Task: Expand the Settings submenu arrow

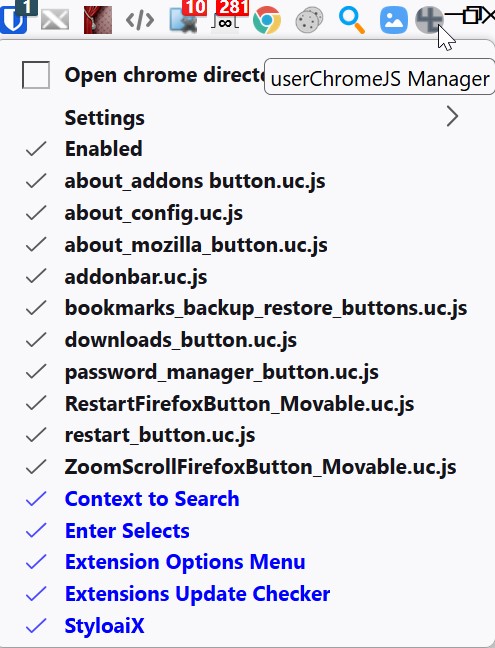Action: click(x=452, y=117)
